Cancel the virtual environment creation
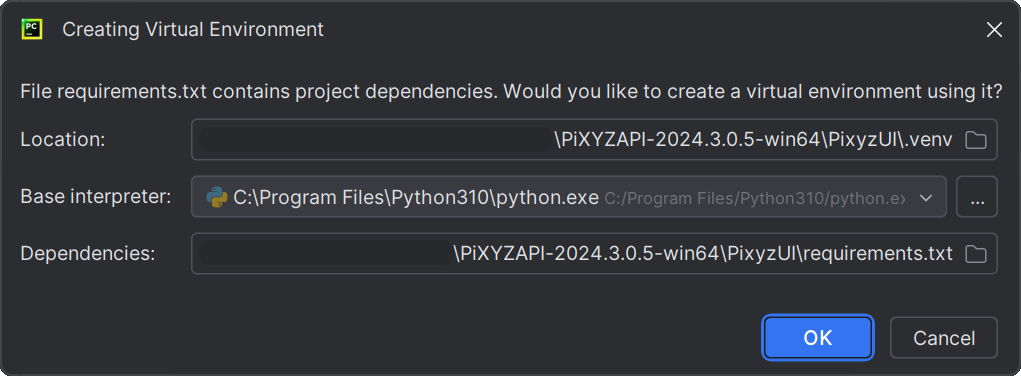 pos(944,338)
